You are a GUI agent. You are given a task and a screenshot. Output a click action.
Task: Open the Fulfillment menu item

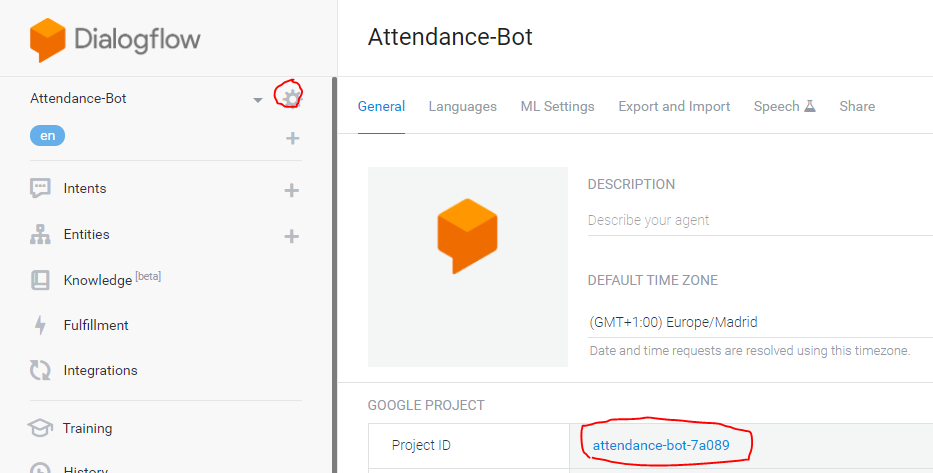point(96,325)
